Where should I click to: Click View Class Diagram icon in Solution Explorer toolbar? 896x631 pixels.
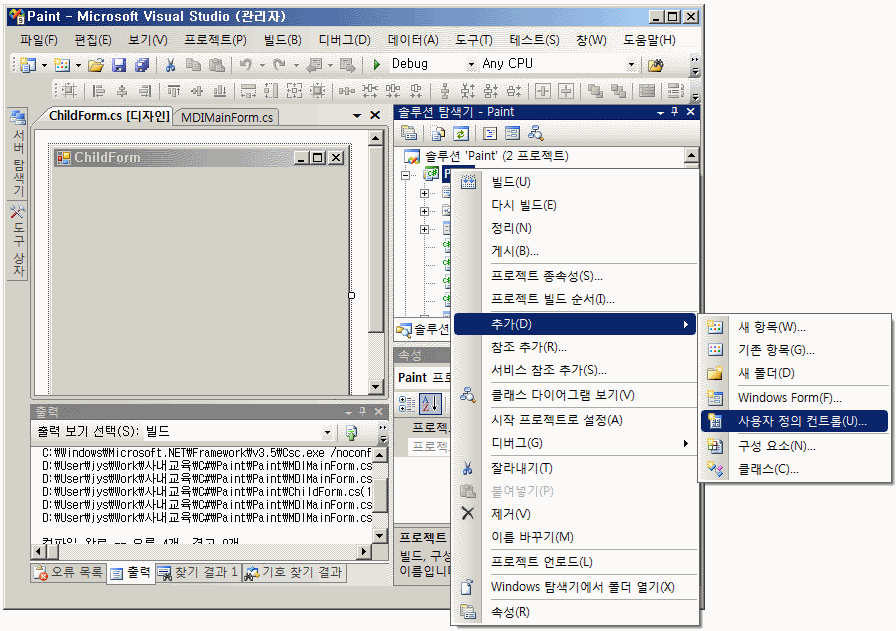tap(535, 133)
